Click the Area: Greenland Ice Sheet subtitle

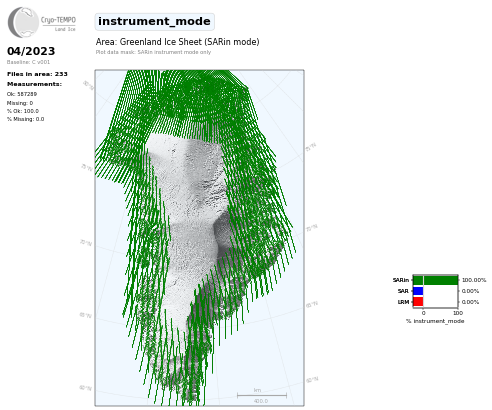coord(177,42)
